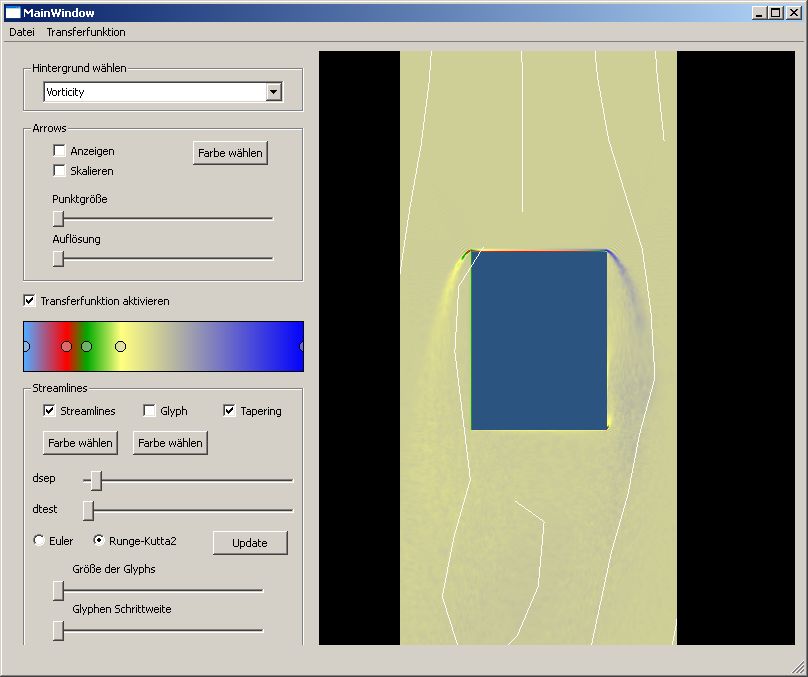The width and height of the screenshot is (808, 677).
Task: Enable the Glyph checkbox
Action: point(149,411)
